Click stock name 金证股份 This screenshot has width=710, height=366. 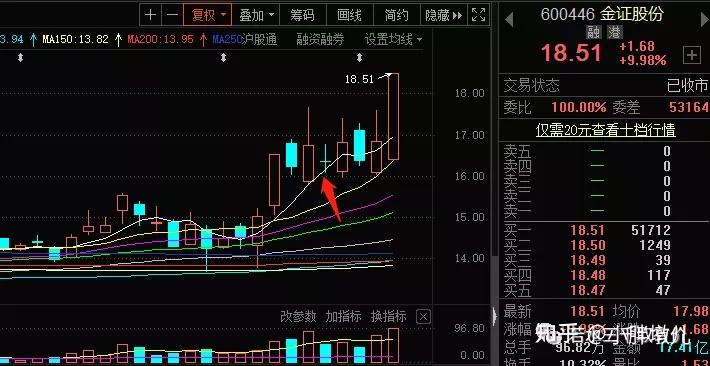tap(632, 14)
